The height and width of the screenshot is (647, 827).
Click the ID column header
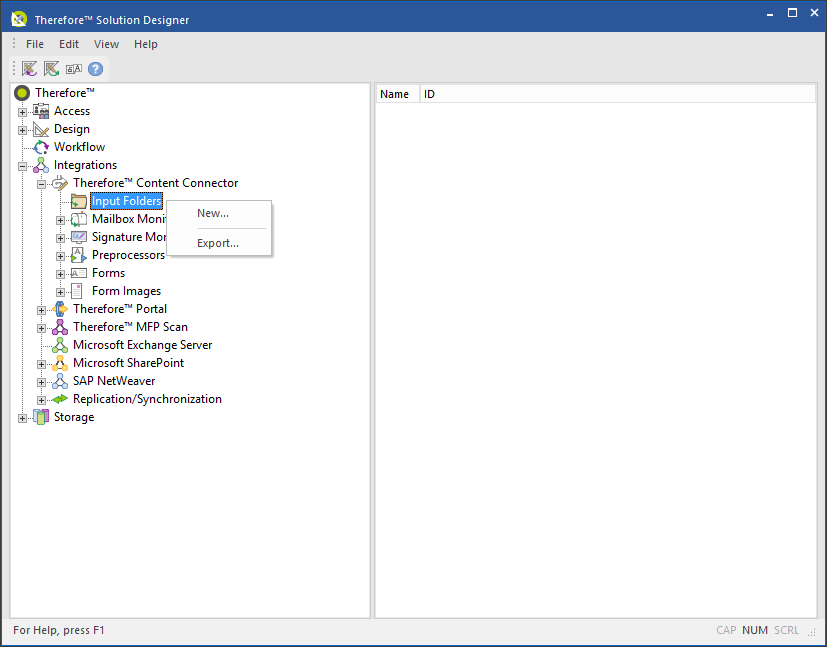pos(428,93)
